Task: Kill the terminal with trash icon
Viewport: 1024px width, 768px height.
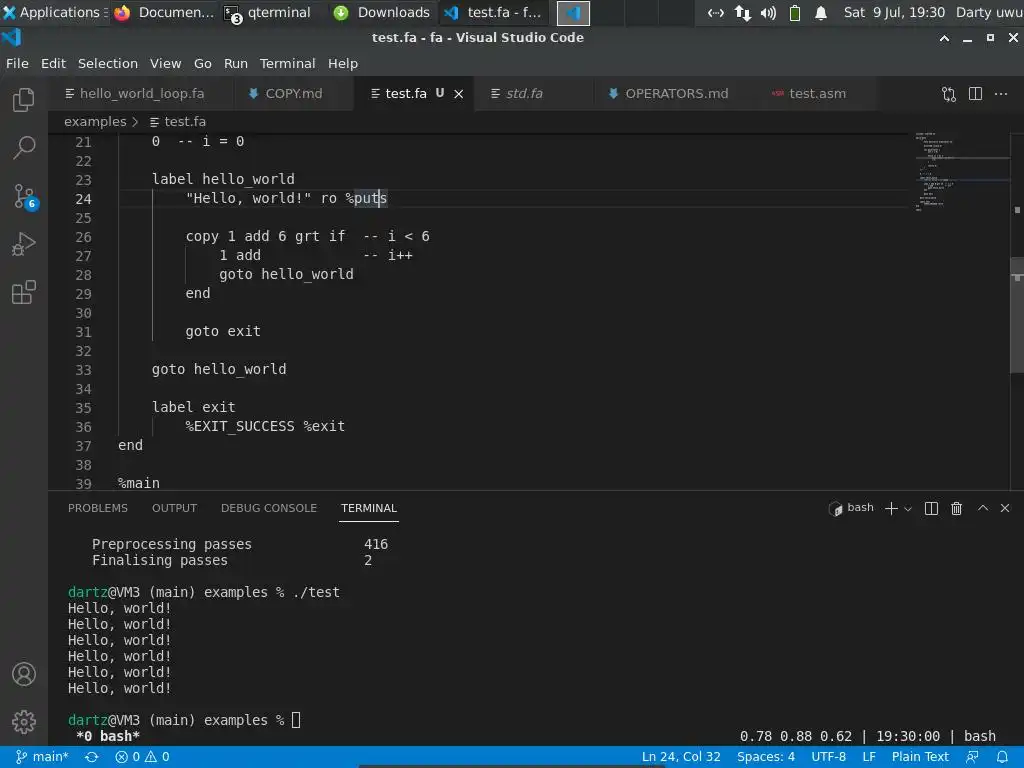Action: point(956,508)
